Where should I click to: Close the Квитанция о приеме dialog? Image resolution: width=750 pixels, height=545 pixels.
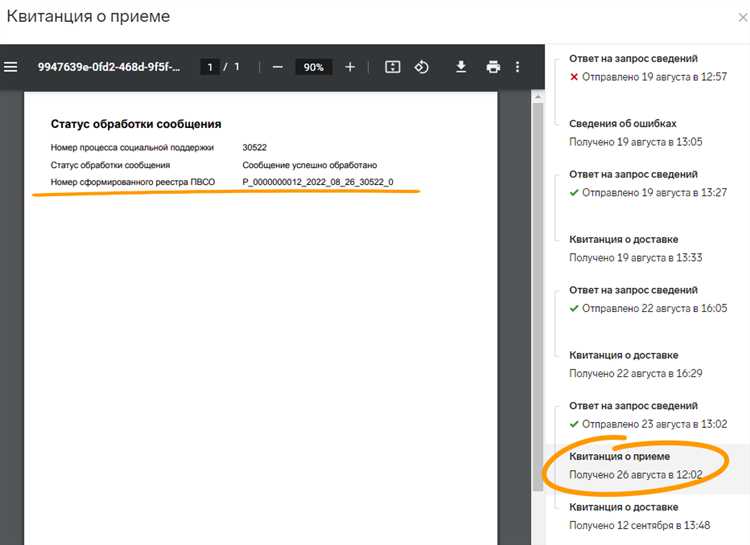tap(742, 17)
